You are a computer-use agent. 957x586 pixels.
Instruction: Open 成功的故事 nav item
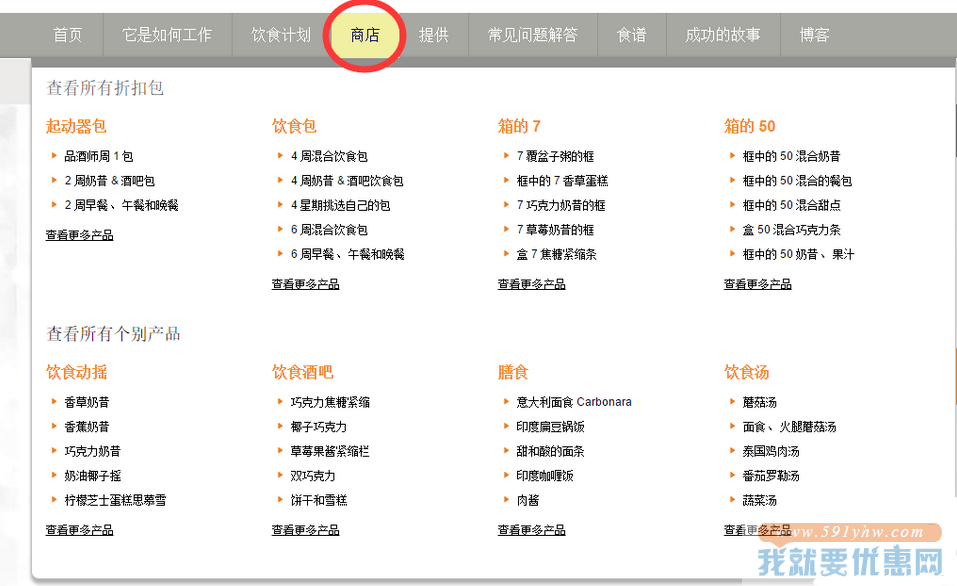click(723, 35)
